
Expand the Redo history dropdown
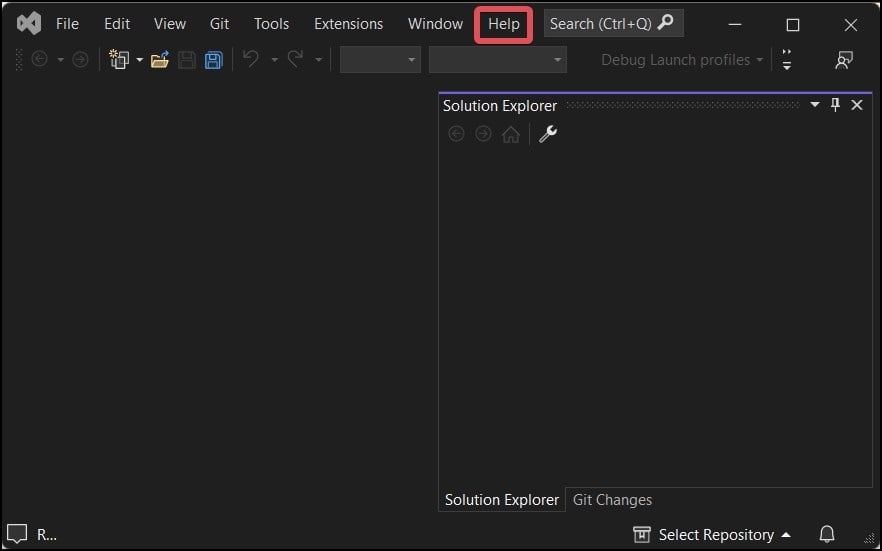pyautogui.click(x=318, y=60)
